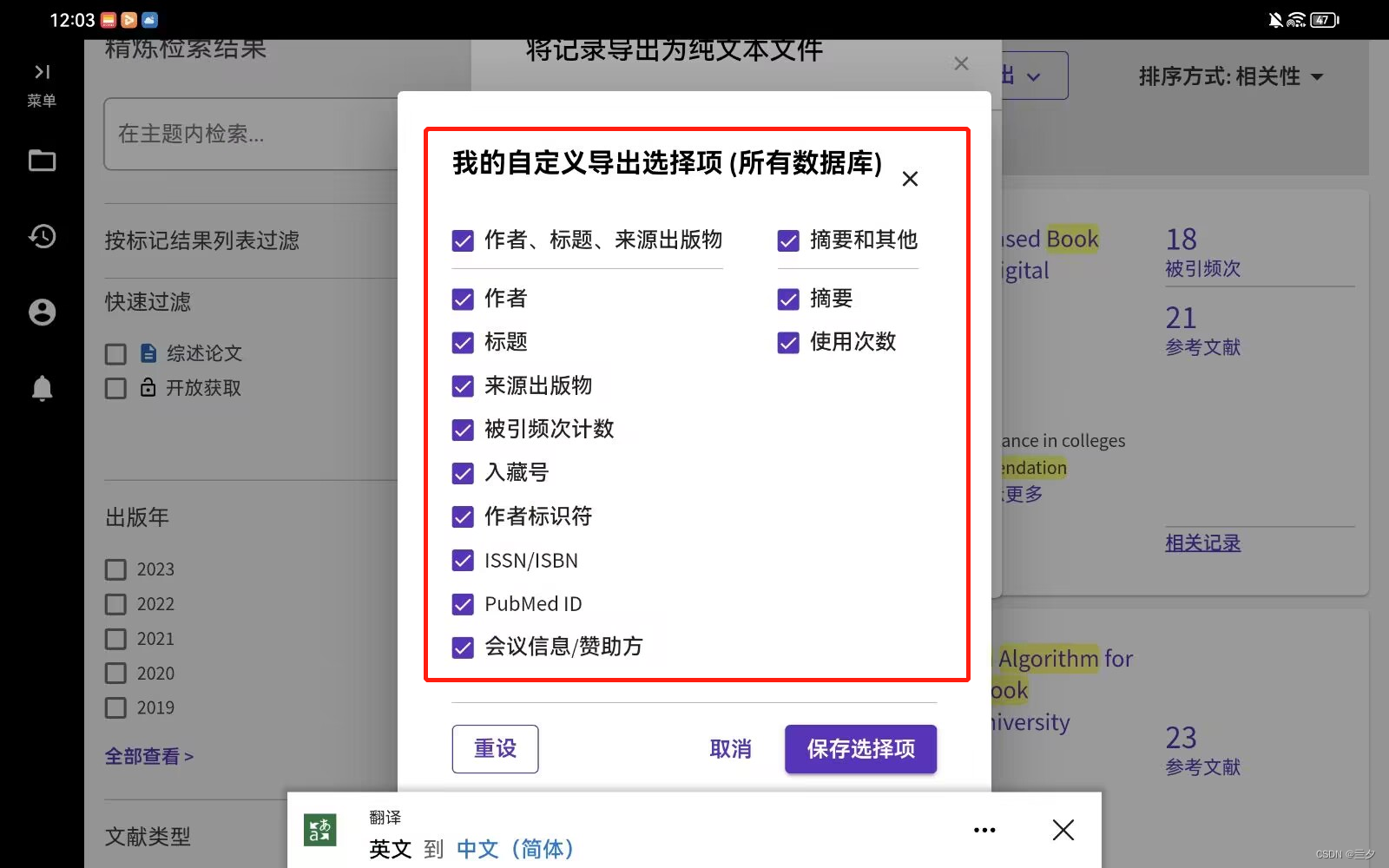Viewport: 1389px width, 868px height.
Task: Close the translate bar
Action: click(x=1063, y=830)
